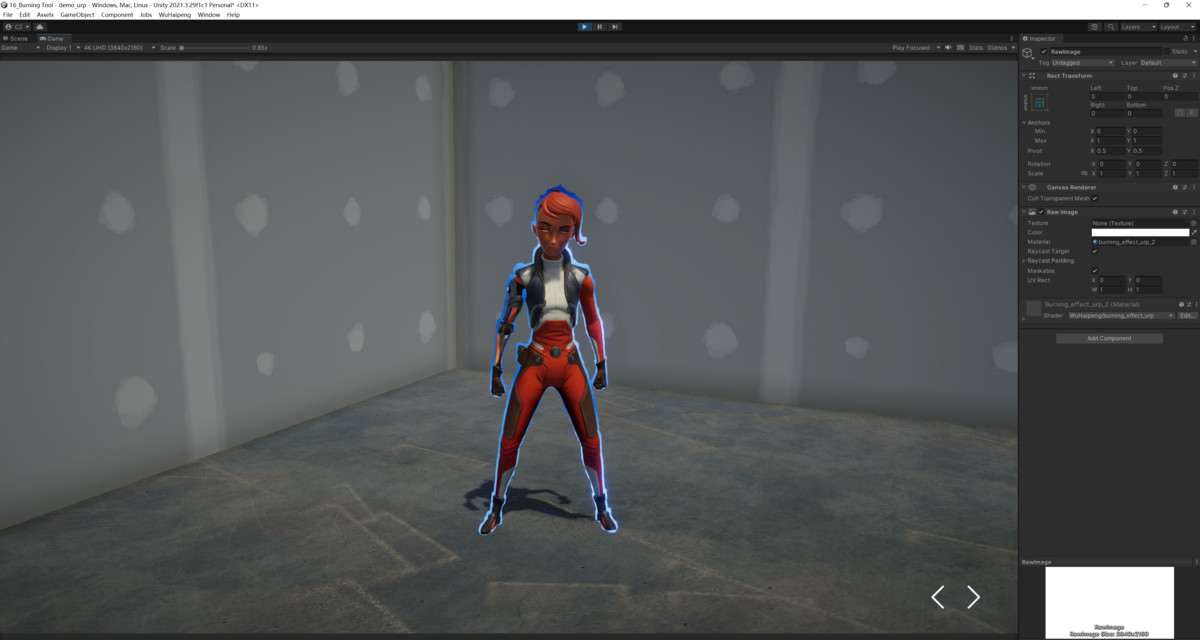Open the Undo History icon
1200x640 pixels.
[1096, 27]
